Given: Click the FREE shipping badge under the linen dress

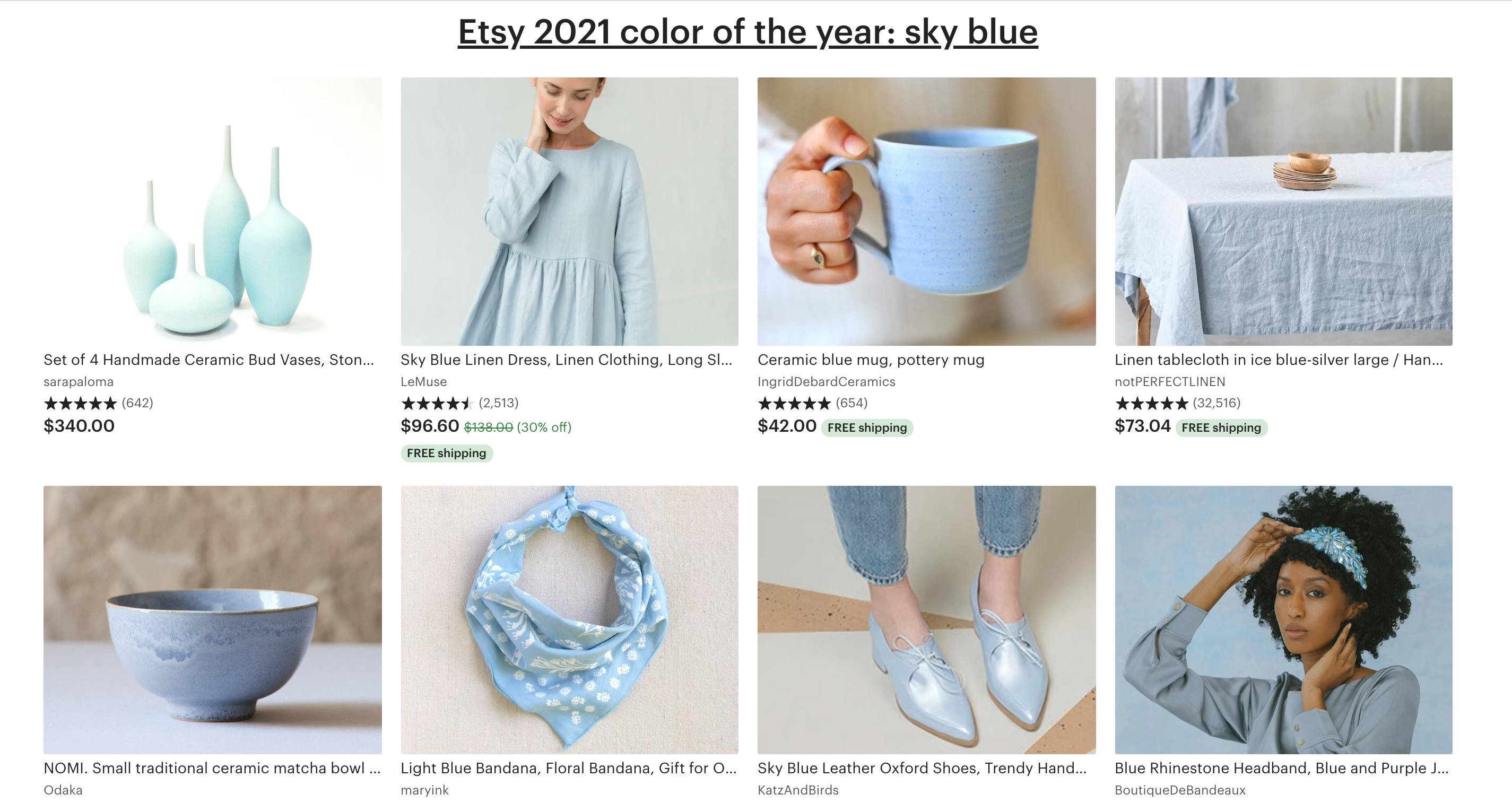Looking at the screenshot, I should point(446,453).
